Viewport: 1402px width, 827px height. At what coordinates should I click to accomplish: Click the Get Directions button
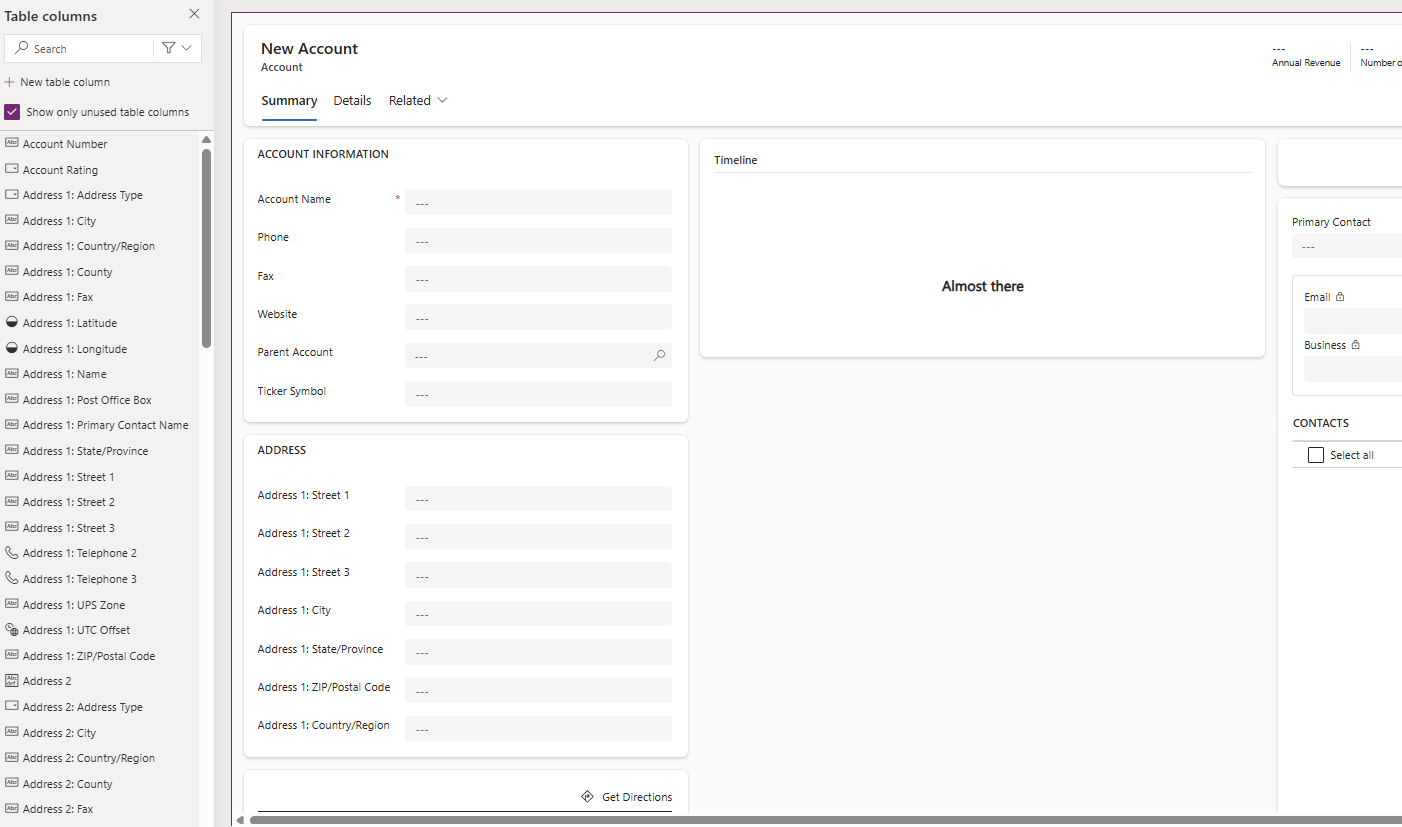[x=626, y=796]
